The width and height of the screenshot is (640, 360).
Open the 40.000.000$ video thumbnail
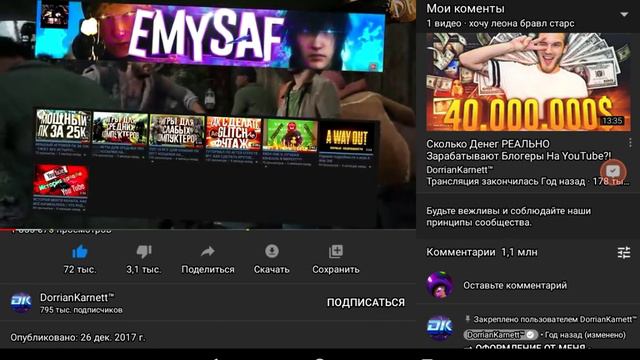pyautogui.click(x=528, y=82)
